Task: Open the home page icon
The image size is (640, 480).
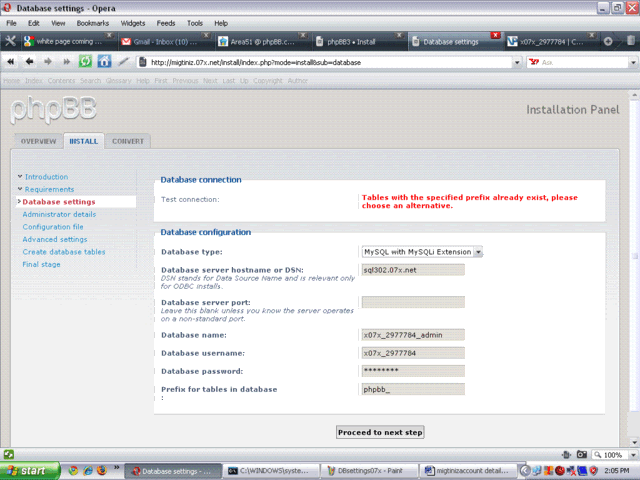Action: 104,62
